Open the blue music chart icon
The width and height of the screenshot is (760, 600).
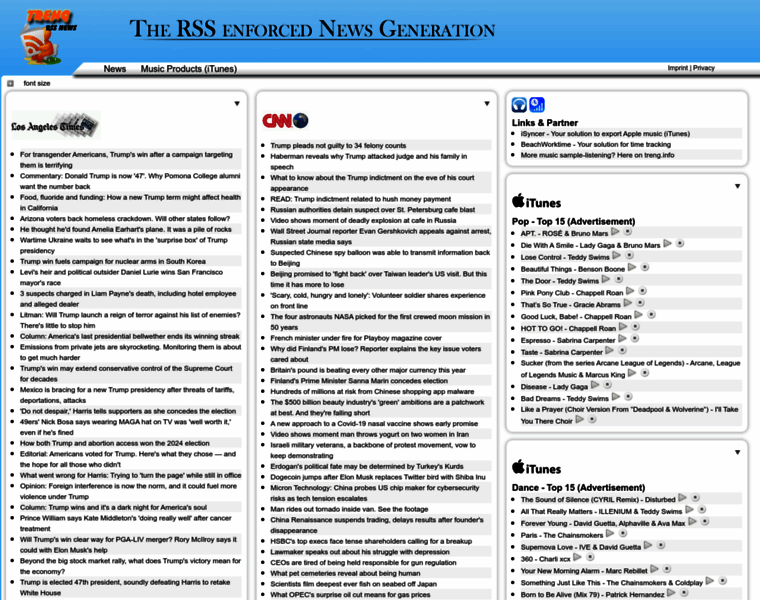[x=537, y=105]
